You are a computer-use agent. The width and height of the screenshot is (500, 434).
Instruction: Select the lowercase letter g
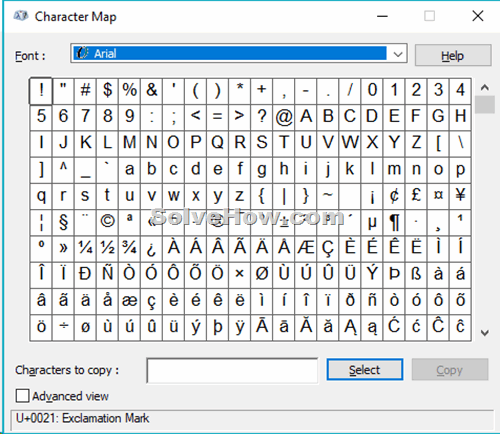click(262, 170)
